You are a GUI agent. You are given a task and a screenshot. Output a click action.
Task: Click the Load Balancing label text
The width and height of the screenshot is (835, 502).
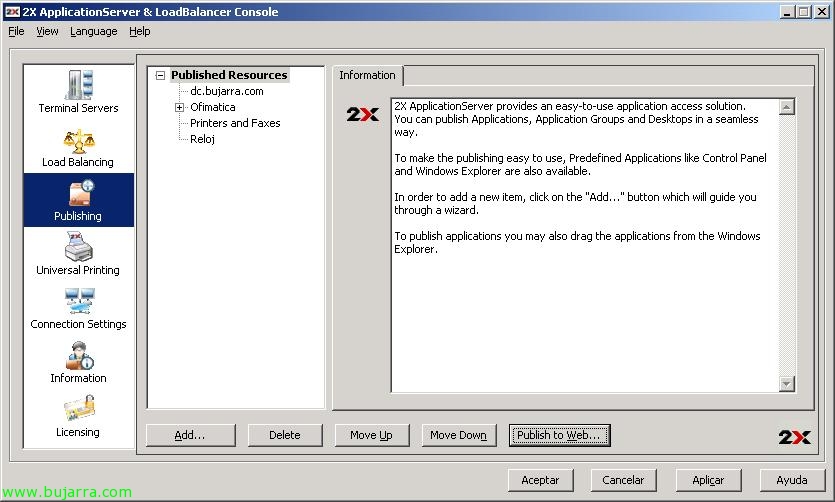[78, 162]
